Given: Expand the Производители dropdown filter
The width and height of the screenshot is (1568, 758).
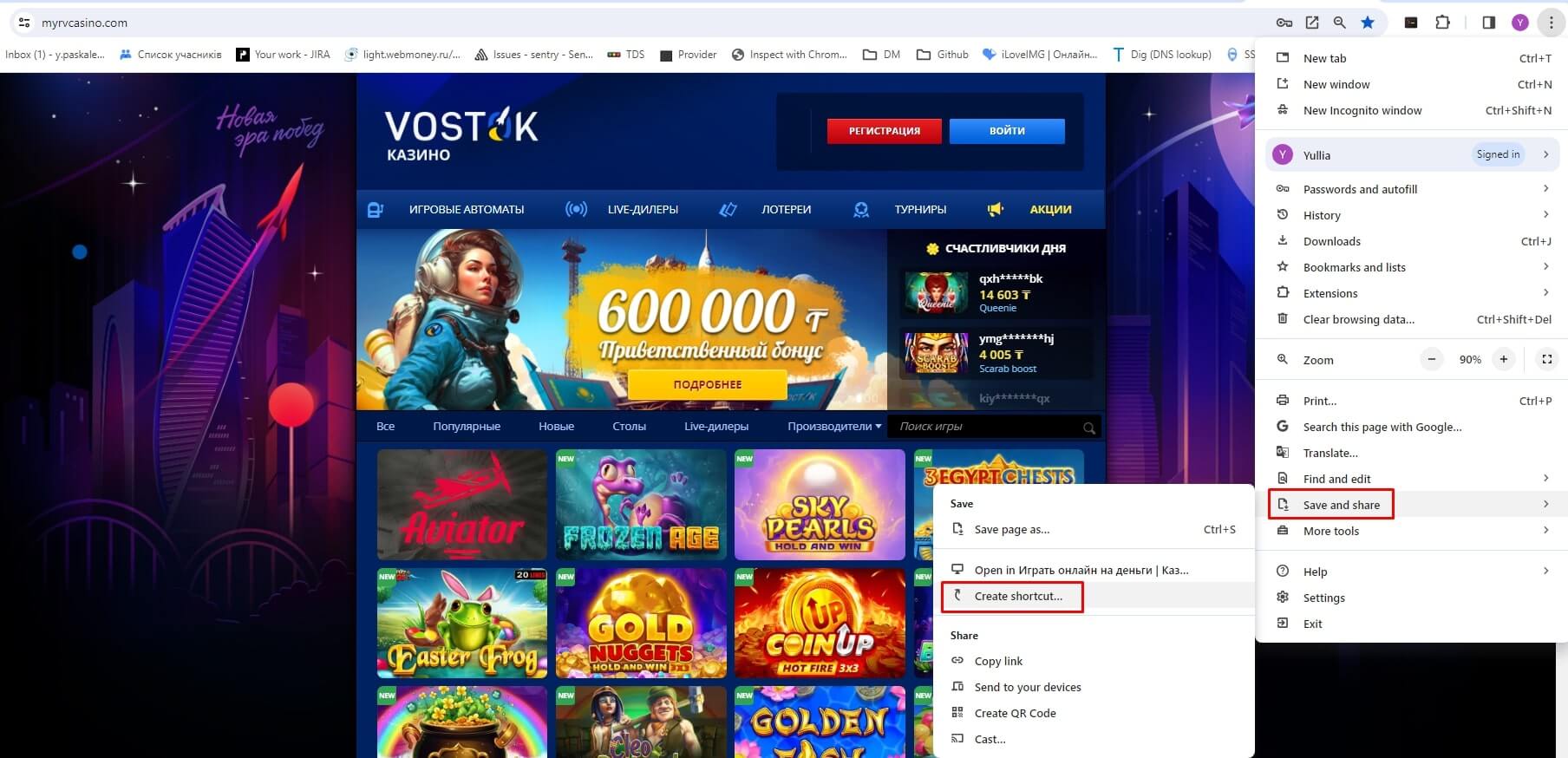Looking at the screenshot, I should pyautogui.click(x=834, y=427).
